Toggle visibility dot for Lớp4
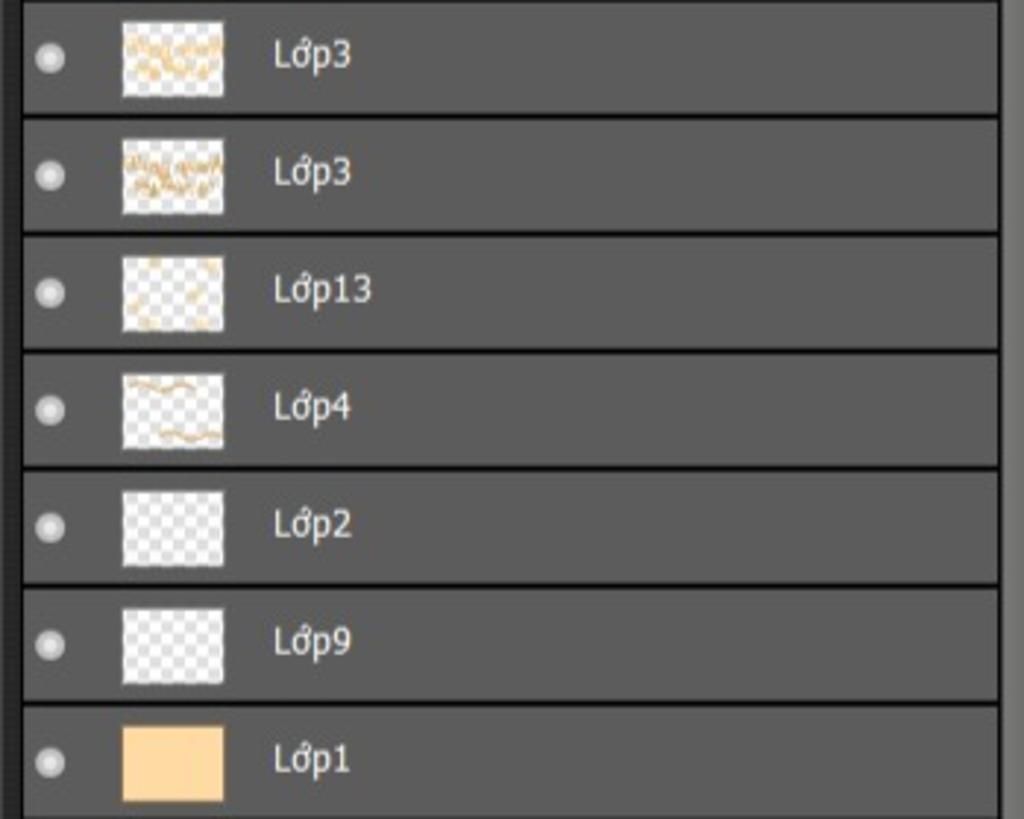 point(50,410)
